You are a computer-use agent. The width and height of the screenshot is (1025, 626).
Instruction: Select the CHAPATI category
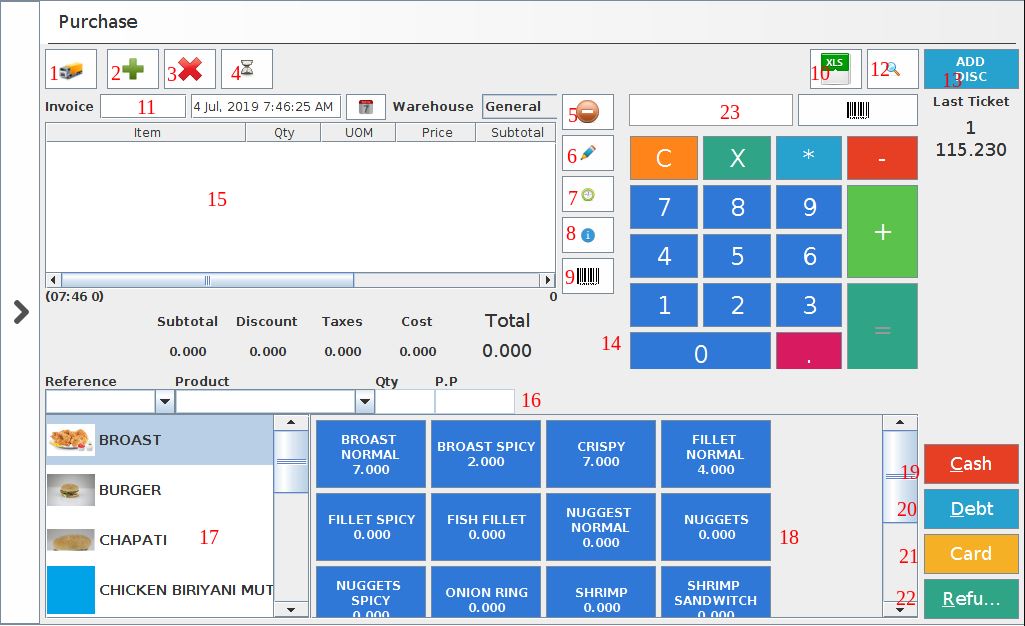159,540
